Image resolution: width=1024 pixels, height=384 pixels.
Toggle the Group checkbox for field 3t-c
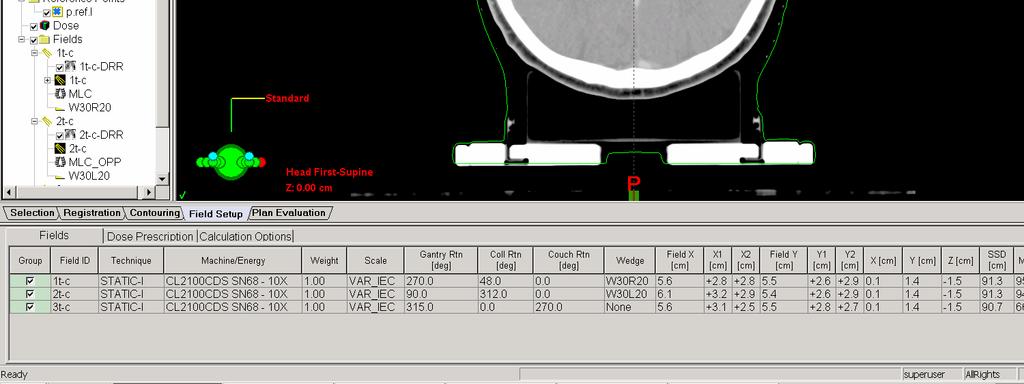(x=29, y=307)
